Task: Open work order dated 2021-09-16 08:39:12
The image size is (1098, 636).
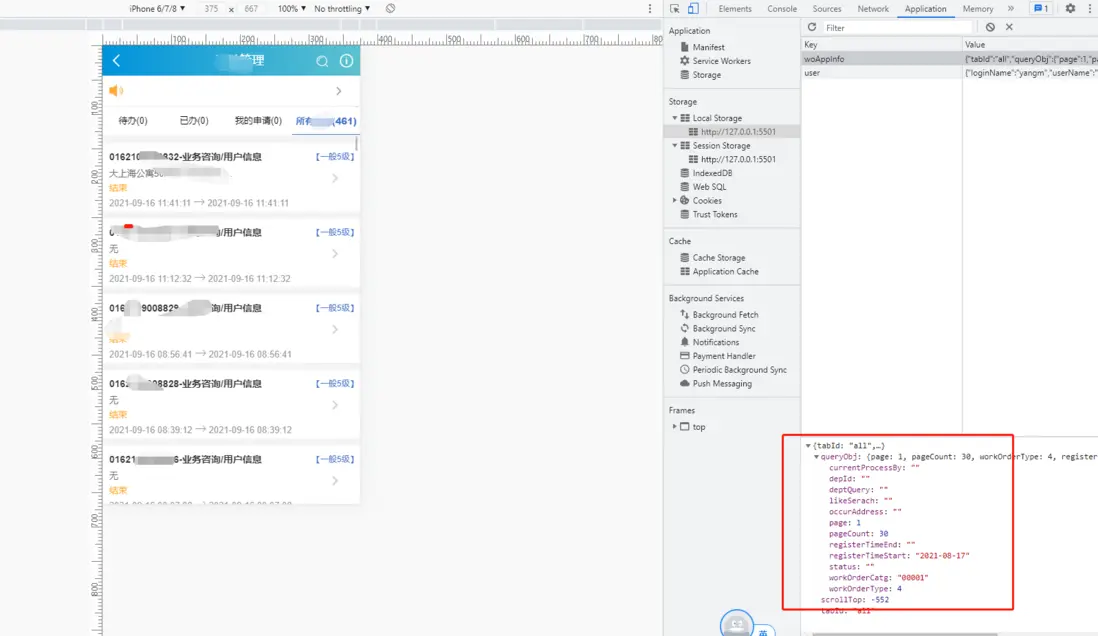Action: tap(231, 406)
